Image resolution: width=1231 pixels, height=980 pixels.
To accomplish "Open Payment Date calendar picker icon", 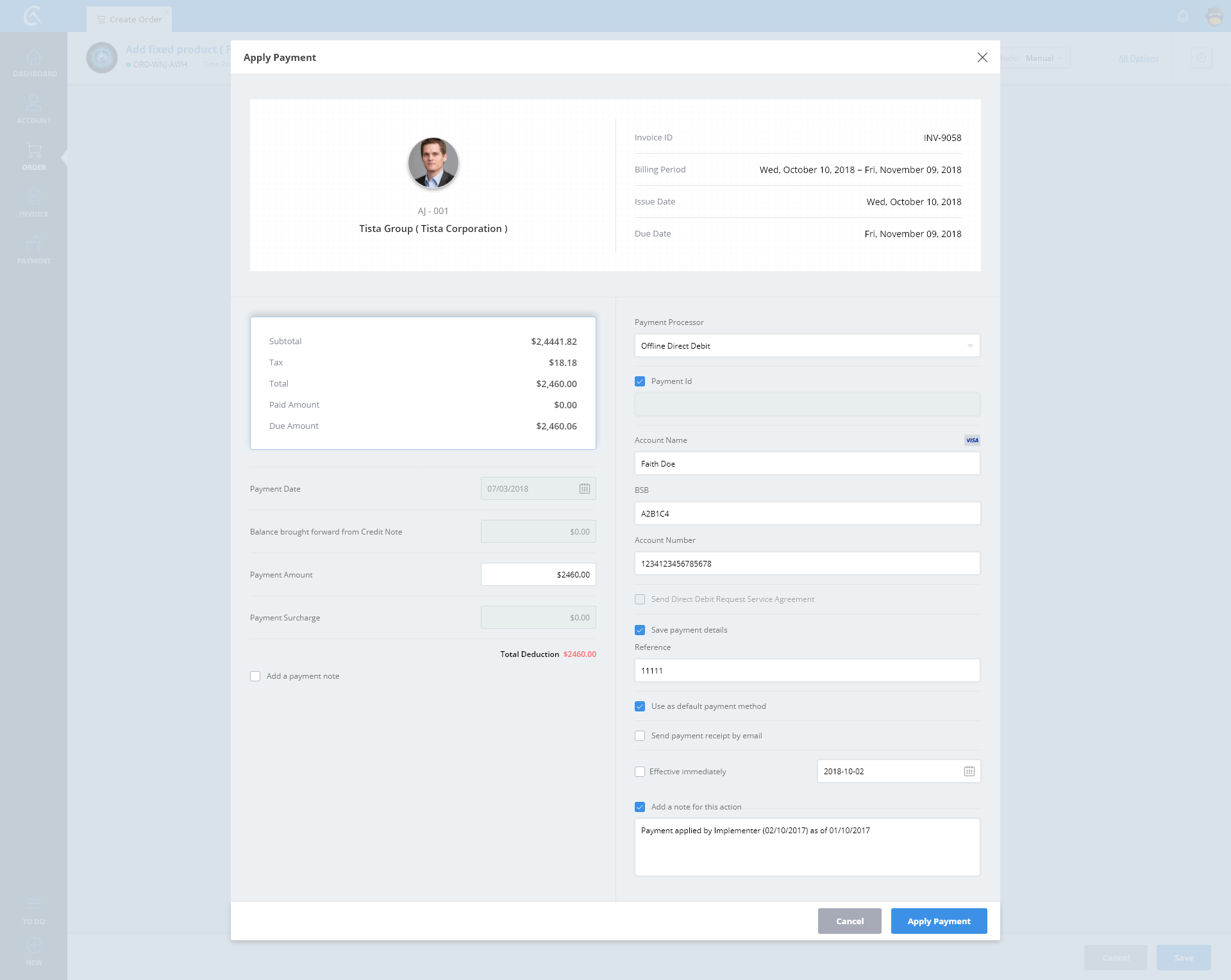I will [x=584, y=488].
